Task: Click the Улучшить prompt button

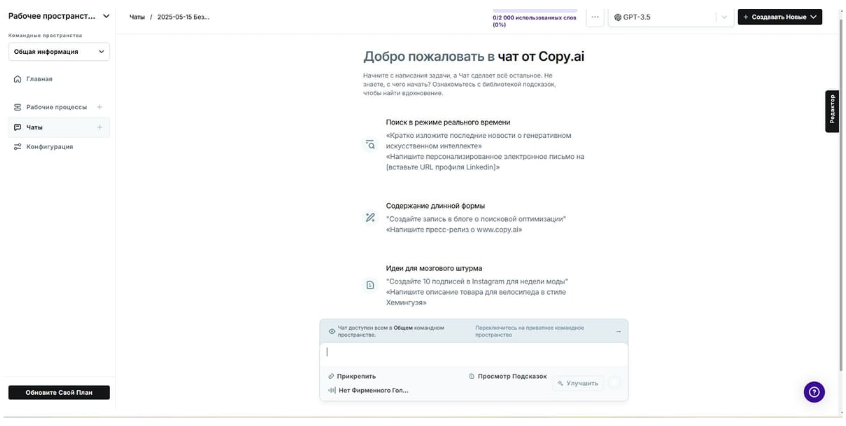Action: click(x=578, y=383)
